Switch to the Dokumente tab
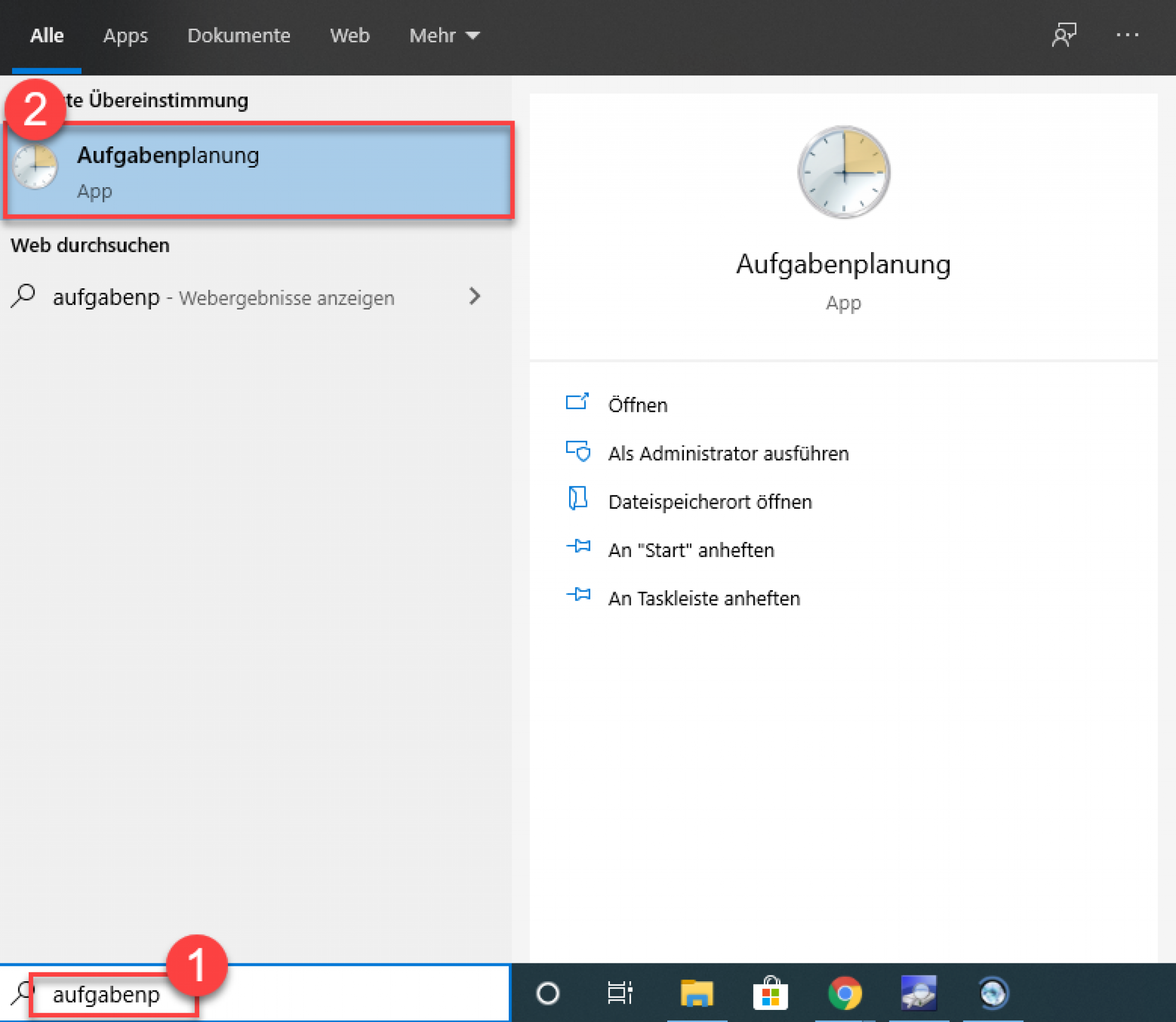 coord(239,36)
